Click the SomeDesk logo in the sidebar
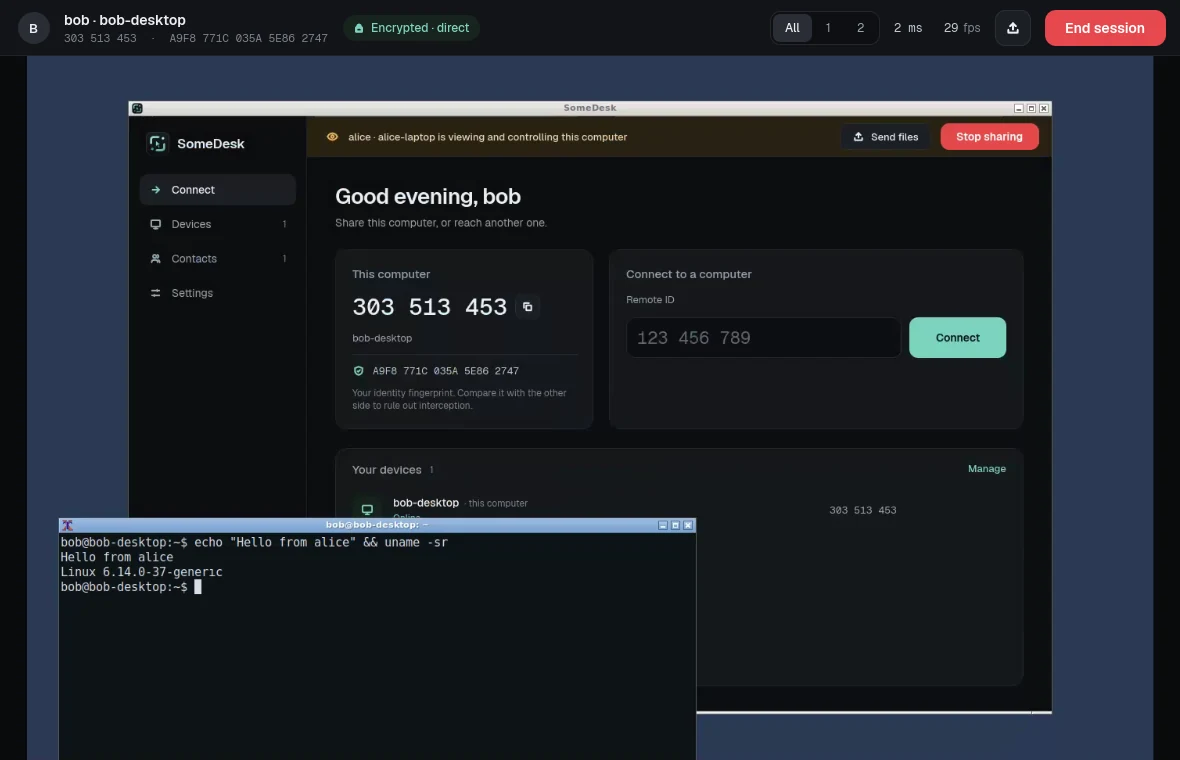Image resolution: width=1180 pixels, height=760 pixels. [x=157, y=143]
